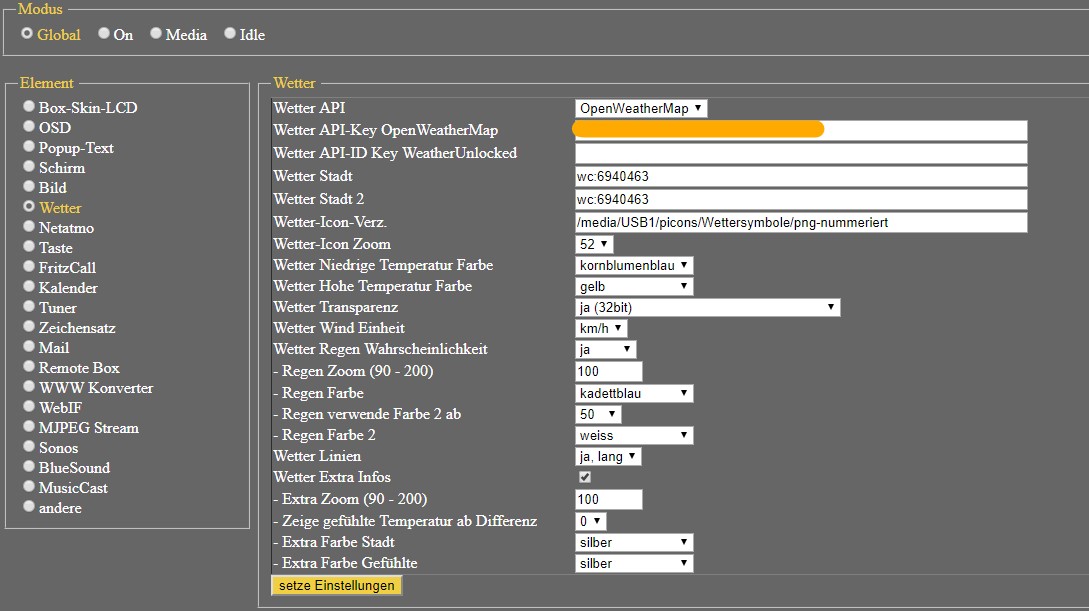Select the MJPEG Stream element
The height and width of the screenshot is (611, 1089).
click(x=30, y=427)
